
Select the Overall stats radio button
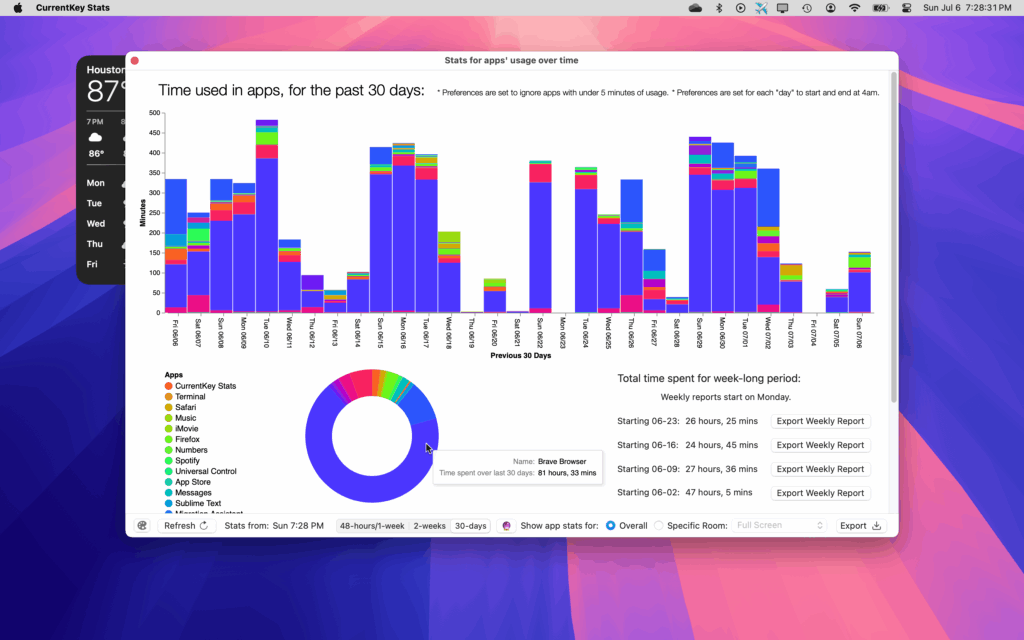612,525
